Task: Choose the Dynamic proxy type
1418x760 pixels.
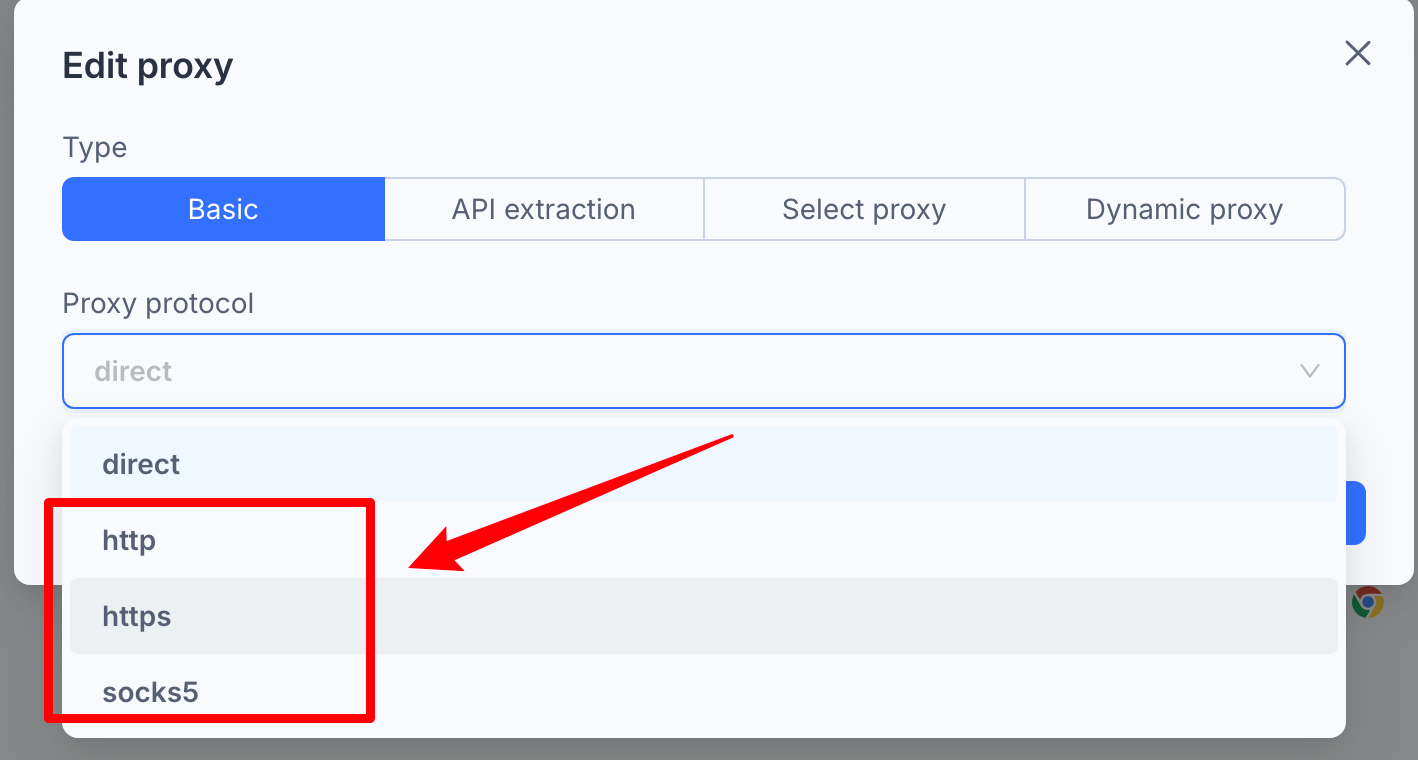Action: [1185, 209]
